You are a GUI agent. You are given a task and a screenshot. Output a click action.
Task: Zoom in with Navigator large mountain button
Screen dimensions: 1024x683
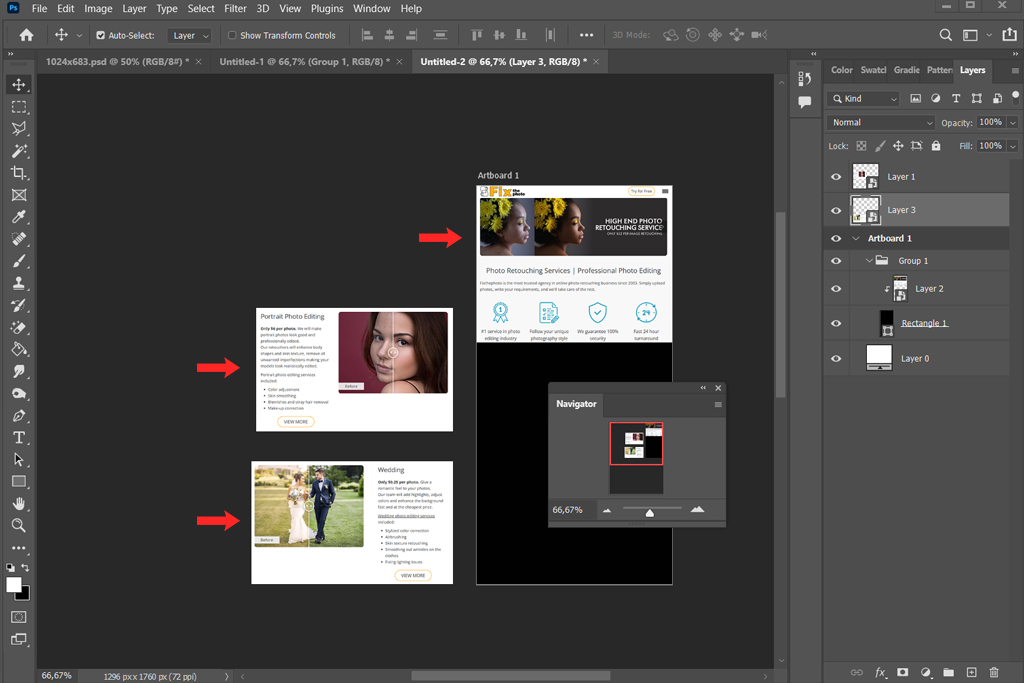point(697,509)
